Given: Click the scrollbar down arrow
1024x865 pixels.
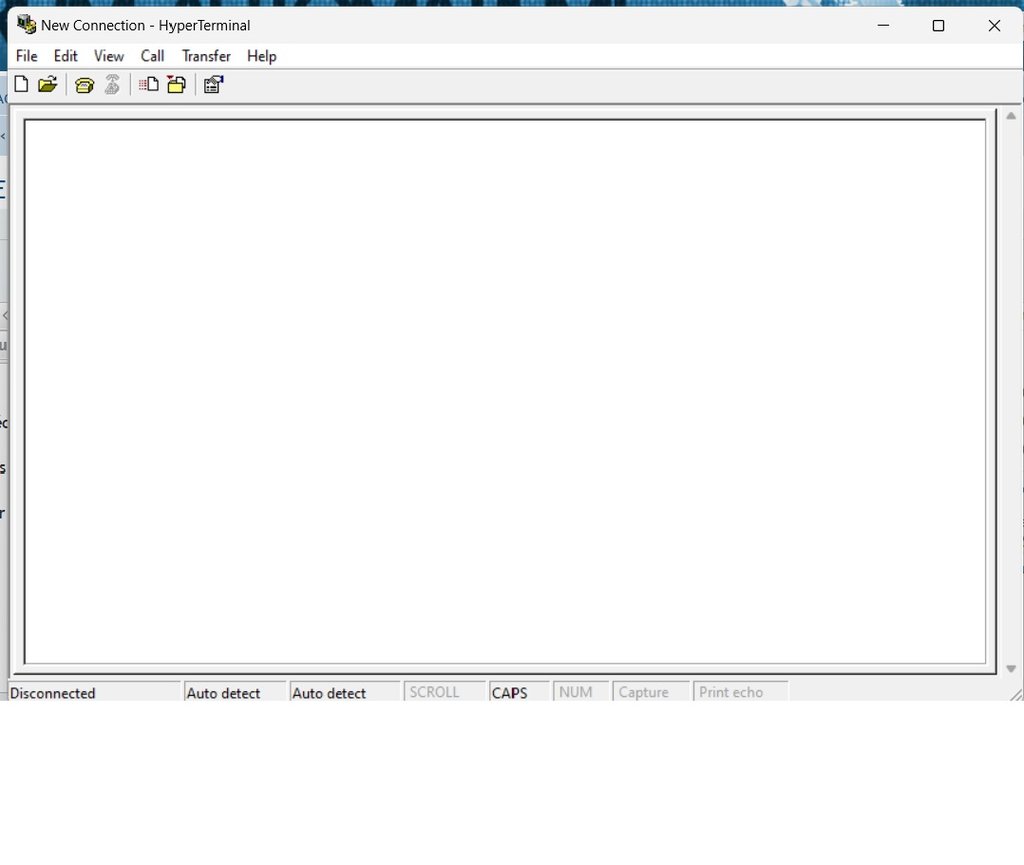Looking at the screenshot, I should click(1011, 668).
